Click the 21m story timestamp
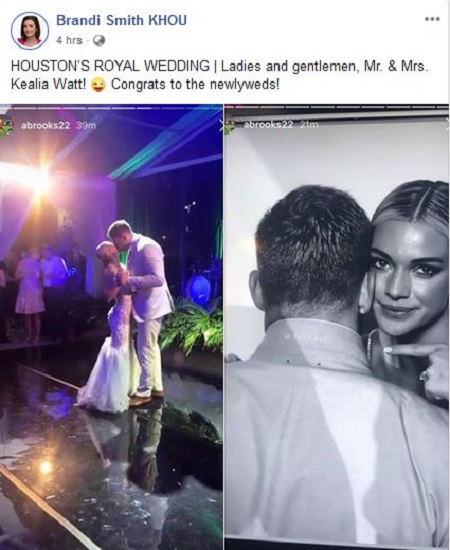Viewport: 450px width, 550px height. pos(309,125)
